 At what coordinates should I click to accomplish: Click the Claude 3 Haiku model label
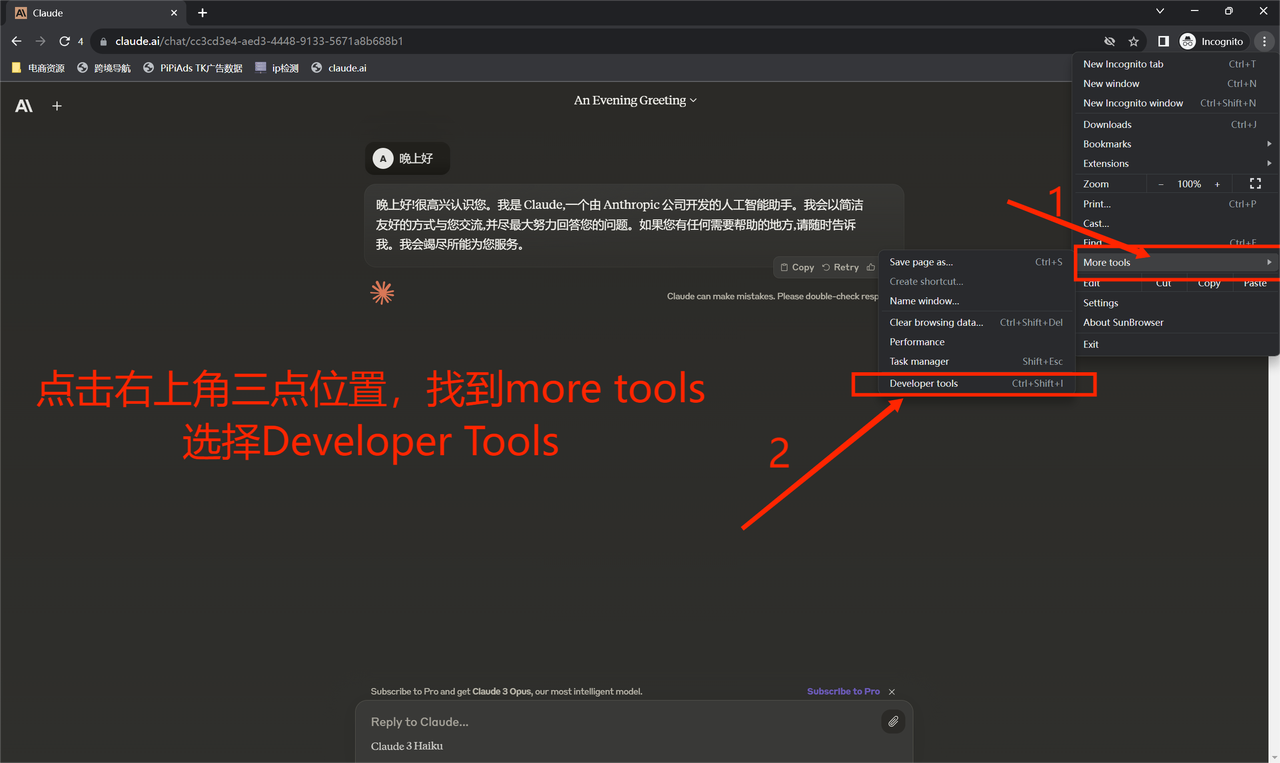(x=407, y=746)
